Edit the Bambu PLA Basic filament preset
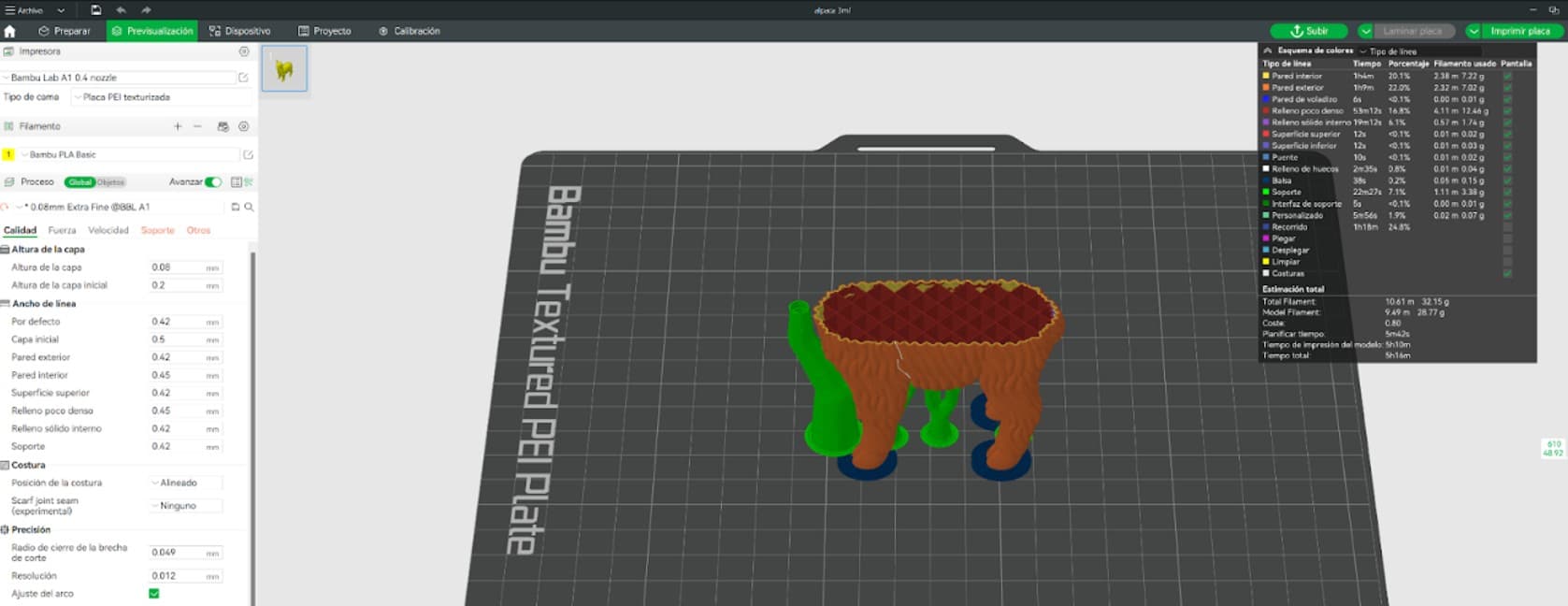The height and width of the screenshot is (606, 1568). (248, 154)
